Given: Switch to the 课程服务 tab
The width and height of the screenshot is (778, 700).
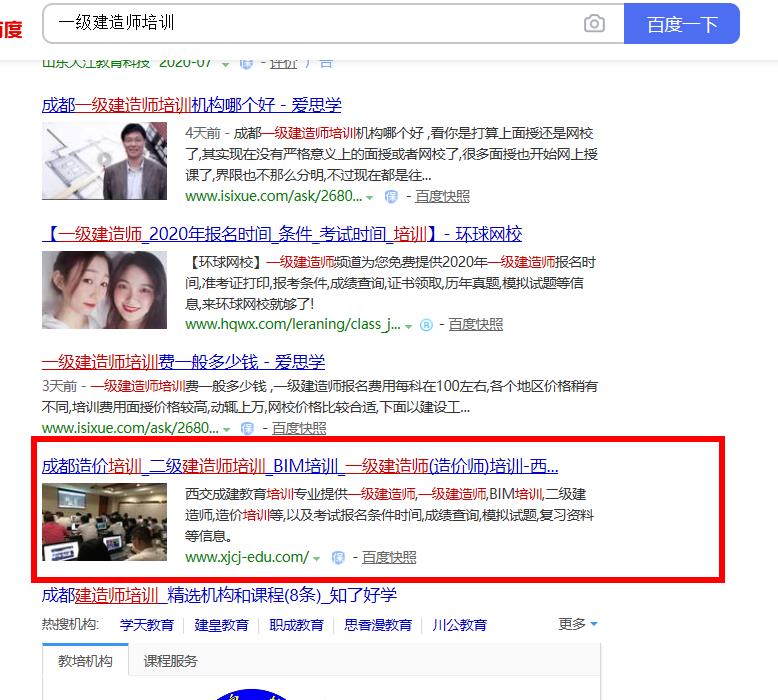Looking at the screenshot, I should pyautogui.click(x=170, y=661).
